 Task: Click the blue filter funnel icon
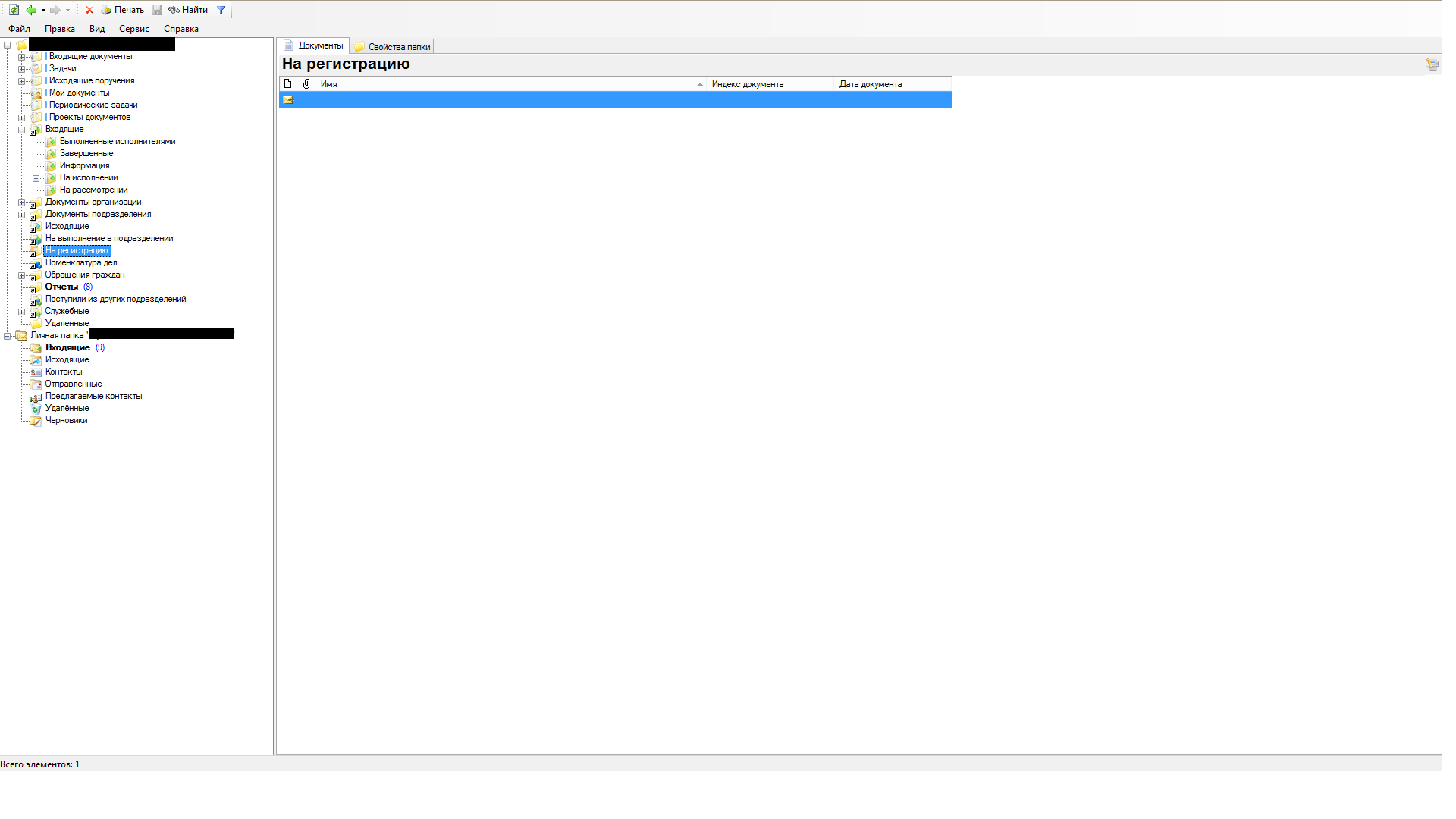point(221,10)
